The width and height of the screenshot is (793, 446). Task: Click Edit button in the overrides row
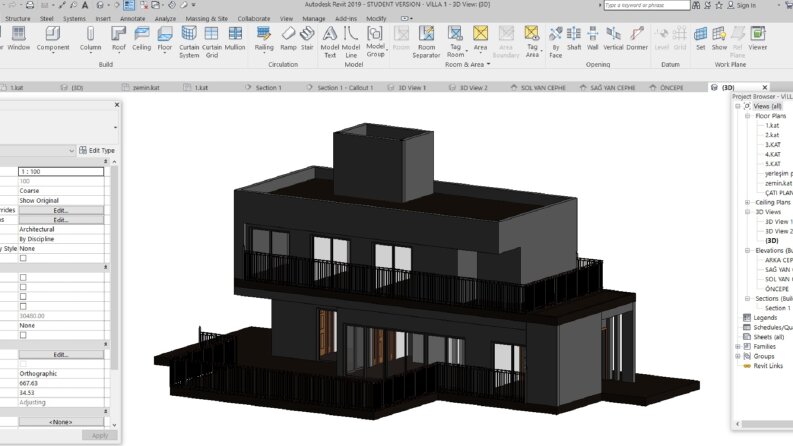click(x=61, y=210)
